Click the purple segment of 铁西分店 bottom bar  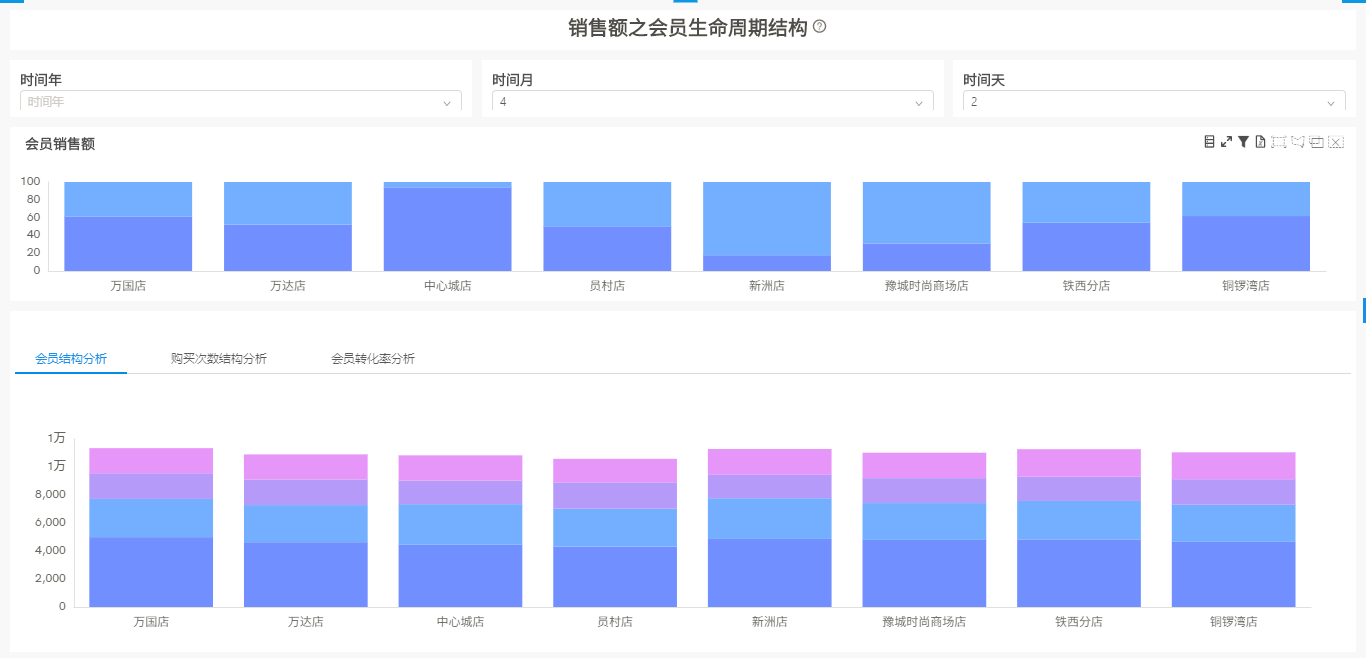click(x=1079, y=489)
